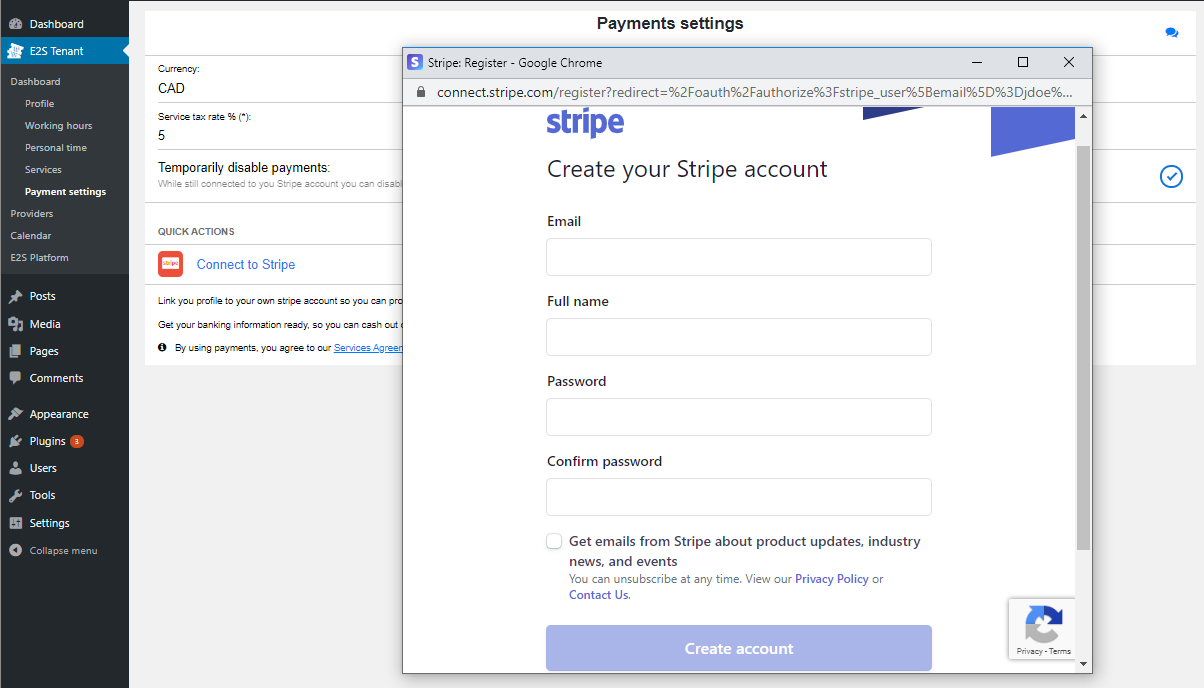Click the padlock icon in the address bar
The width and height of the screenshot is (1204, 688).
(421, 92)
